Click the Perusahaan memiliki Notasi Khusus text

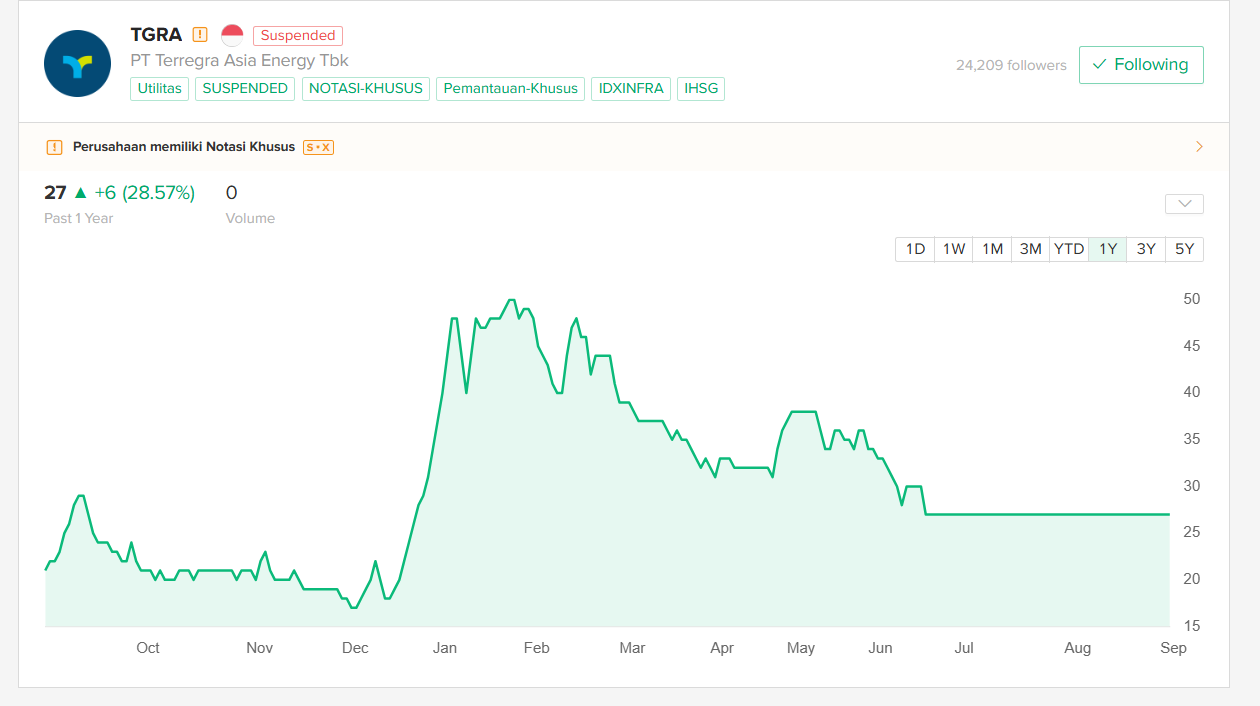tap(184, 147)
